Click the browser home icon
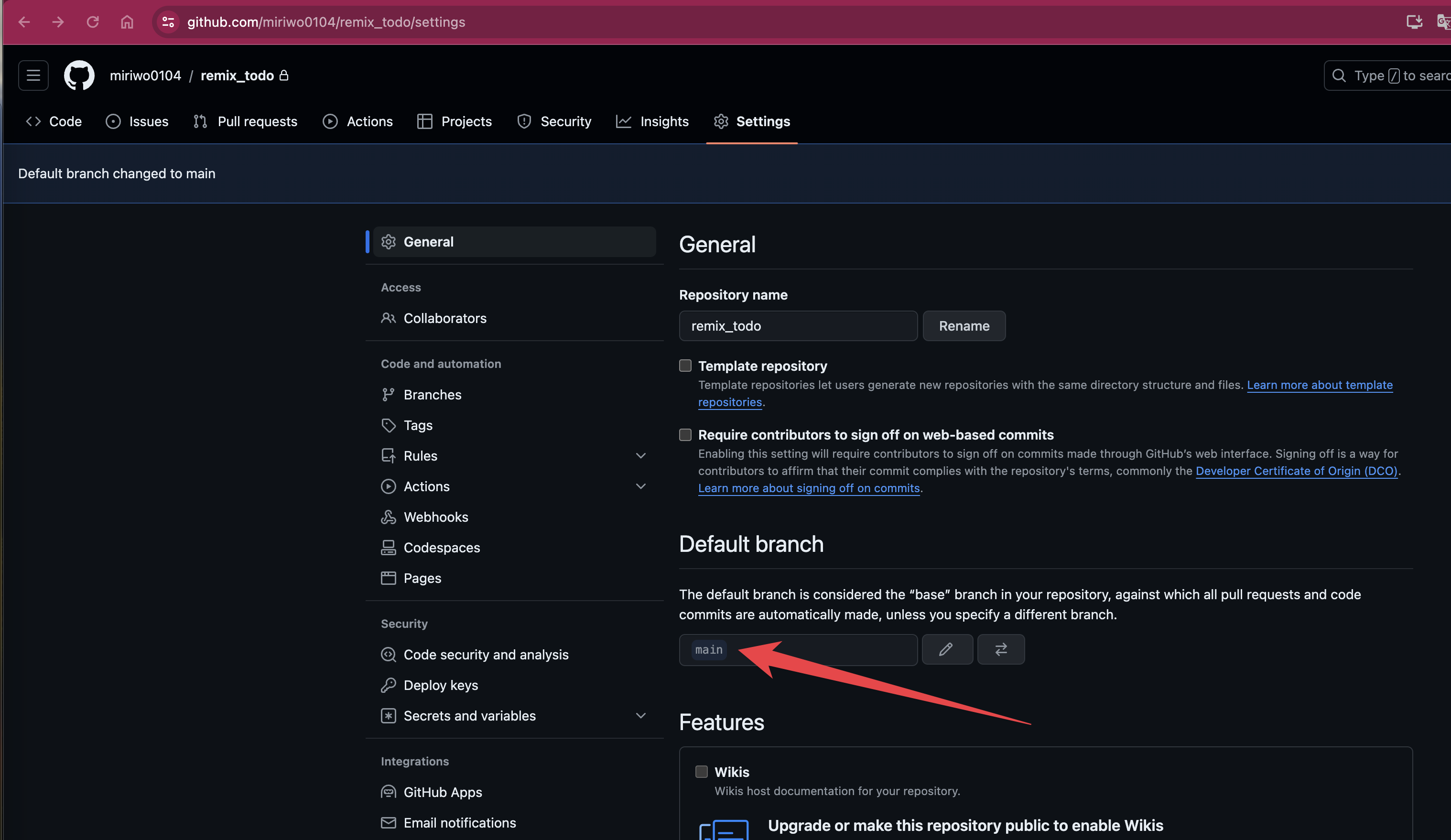 [x=127, y=22]
